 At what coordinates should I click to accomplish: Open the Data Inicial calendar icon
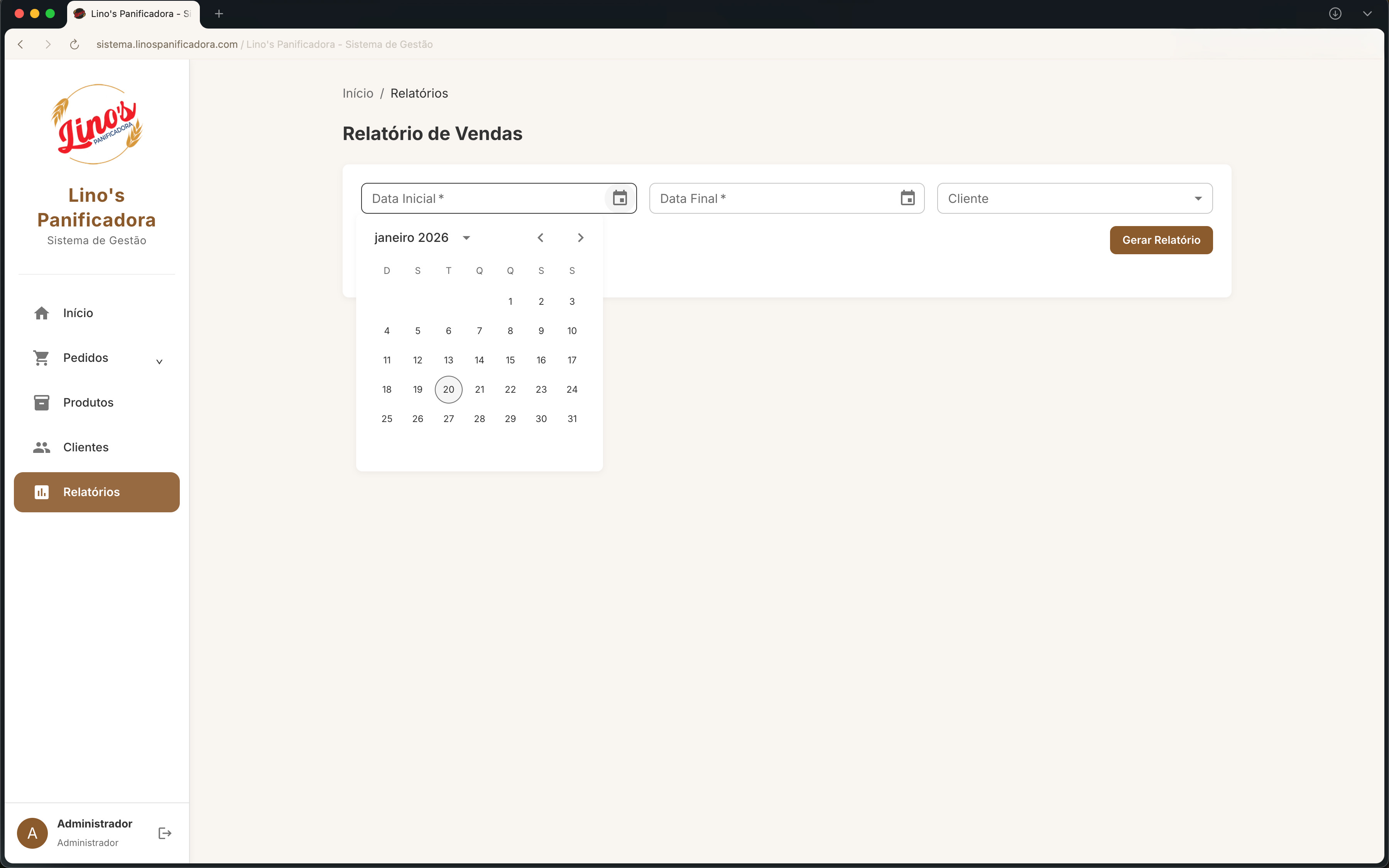click(x=619, y=198)
